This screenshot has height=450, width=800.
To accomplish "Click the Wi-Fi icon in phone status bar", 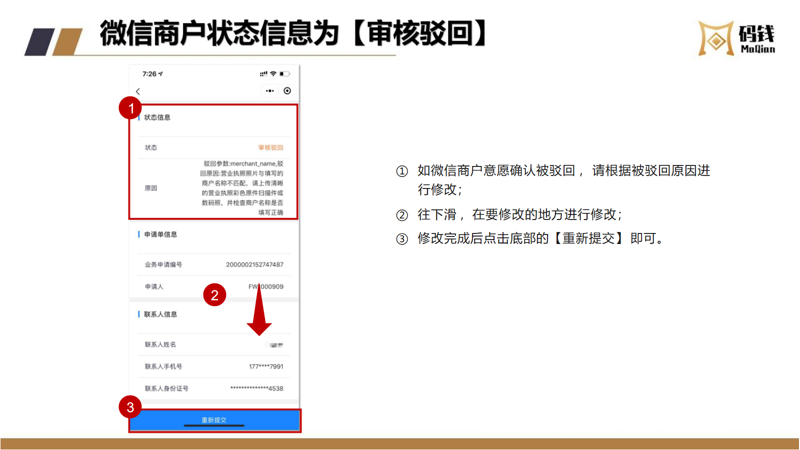I will (x=273, y=74).
